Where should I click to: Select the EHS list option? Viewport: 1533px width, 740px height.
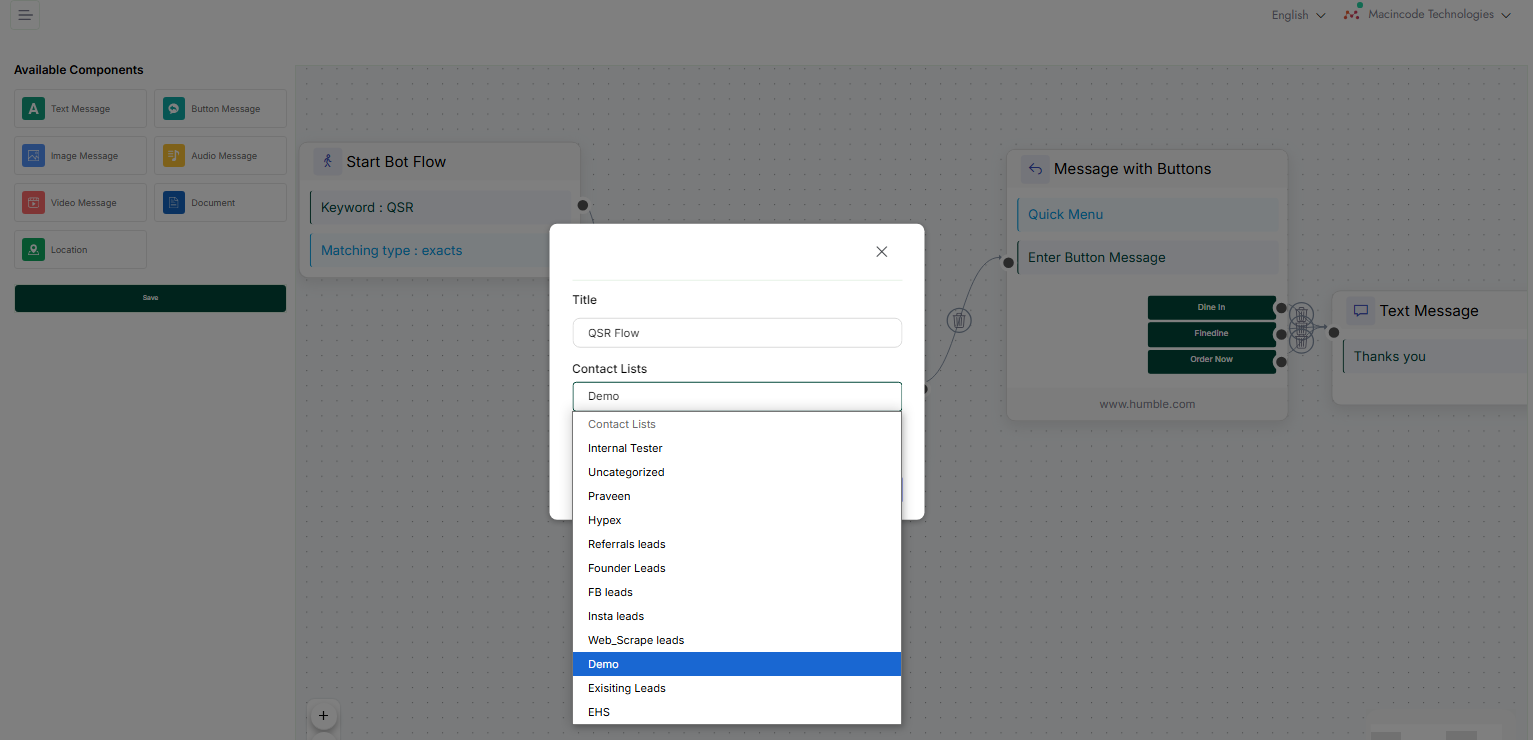599,713
